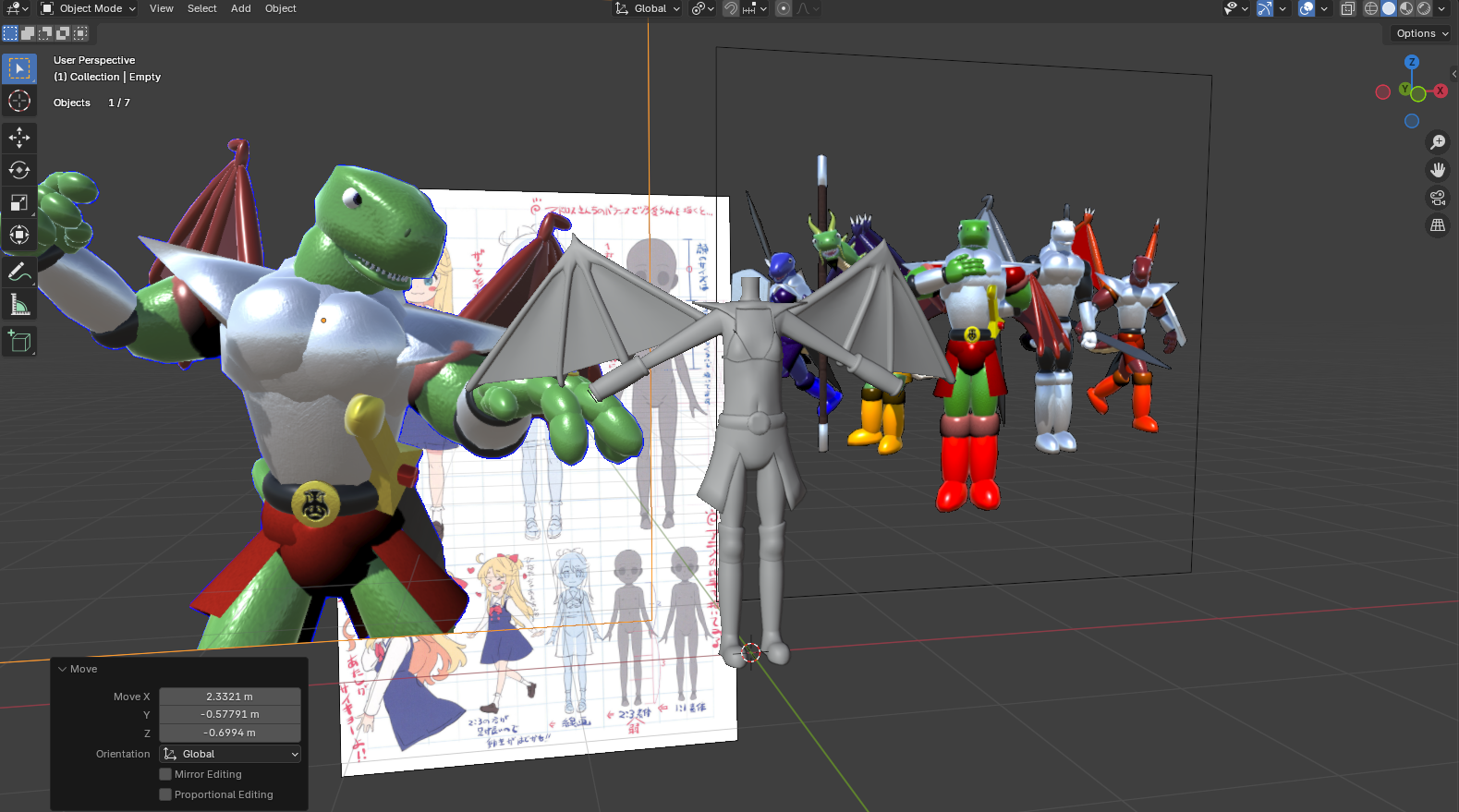1459x812 pixels.
Task: Click the Move X value field
Action: point(230,697)
